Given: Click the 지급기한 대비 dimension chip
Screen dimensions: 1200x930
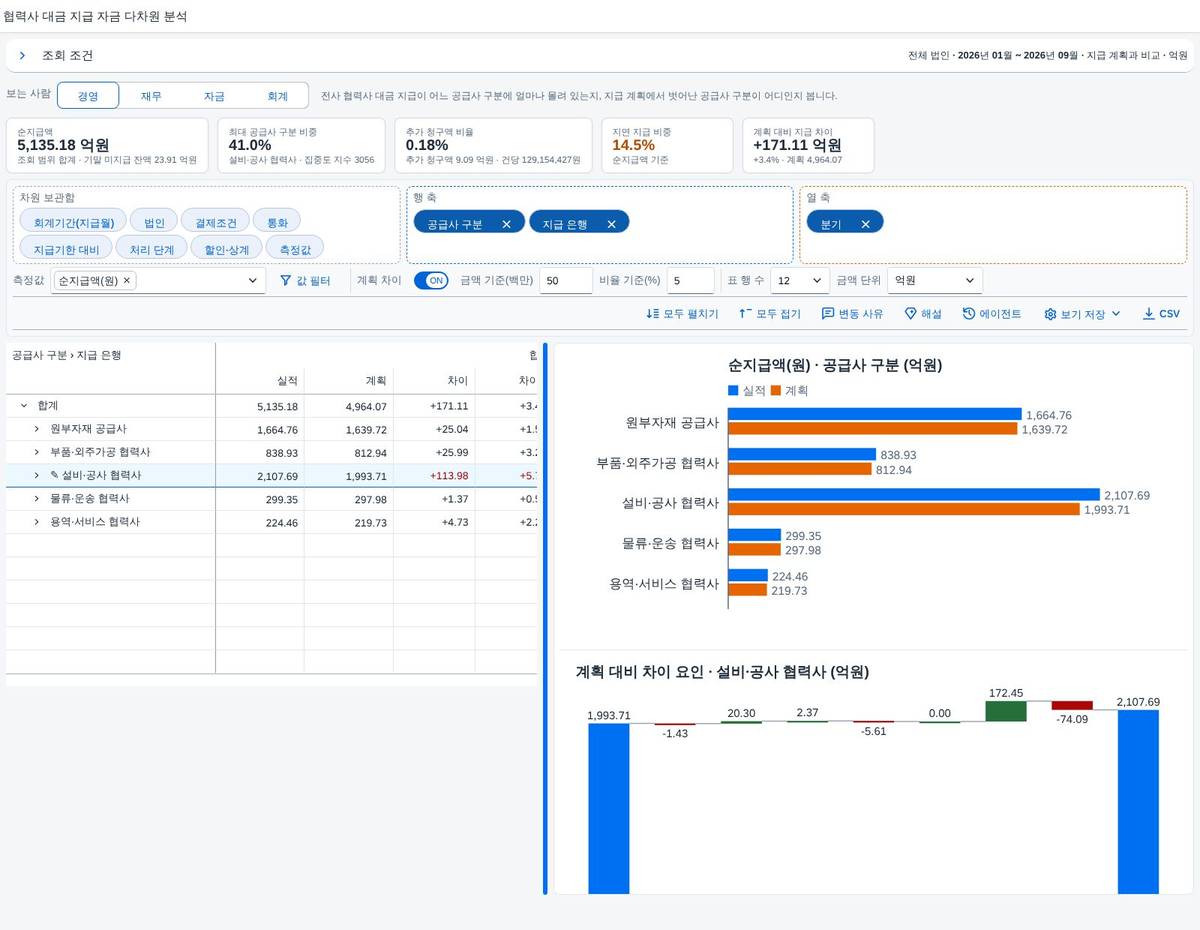Looking at the screenshot, I should [66, 248].
